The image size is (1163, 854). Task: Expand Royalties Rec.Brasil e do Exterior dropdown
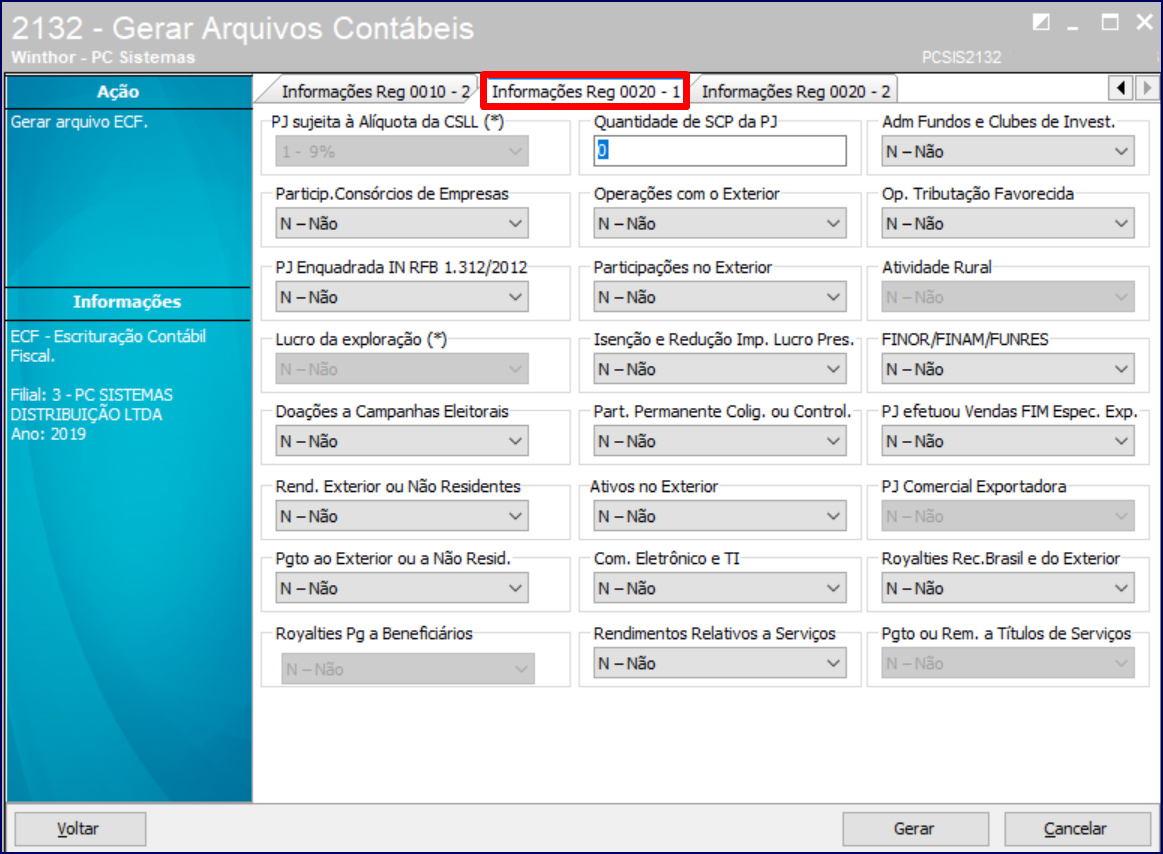click(x=1007, y=588)
